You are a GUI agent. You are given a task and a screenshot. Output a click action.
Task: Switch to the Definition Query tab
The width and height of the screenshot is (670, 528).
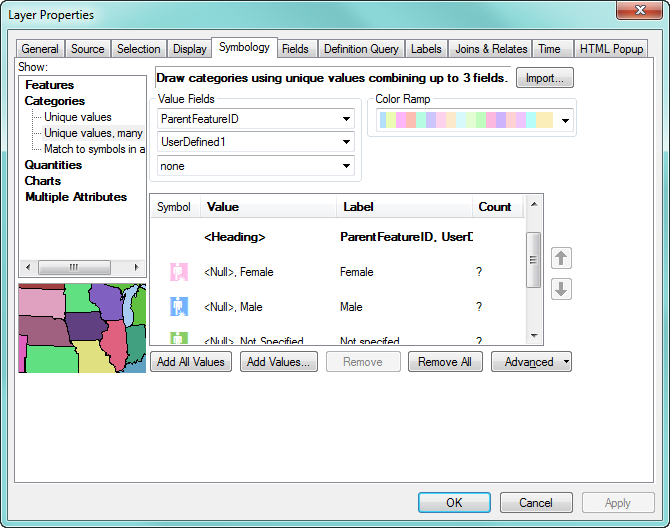coord(361,49)
